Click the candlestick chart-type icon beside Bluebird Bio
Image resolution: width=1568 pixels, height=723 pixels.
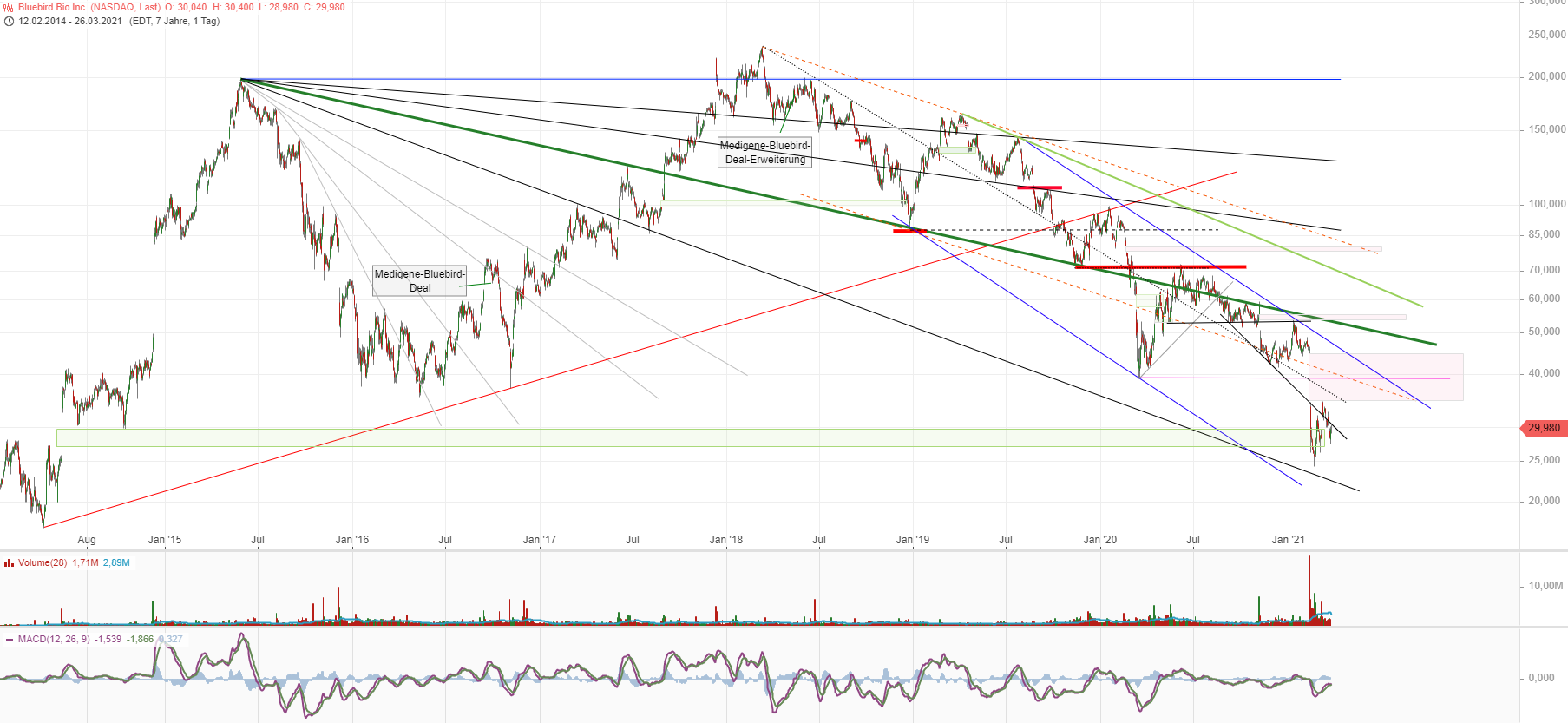(x=9, y=7)
